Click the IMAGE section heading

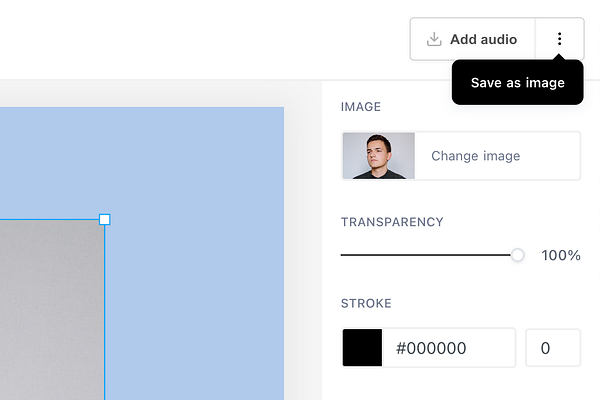click(361, 107)
